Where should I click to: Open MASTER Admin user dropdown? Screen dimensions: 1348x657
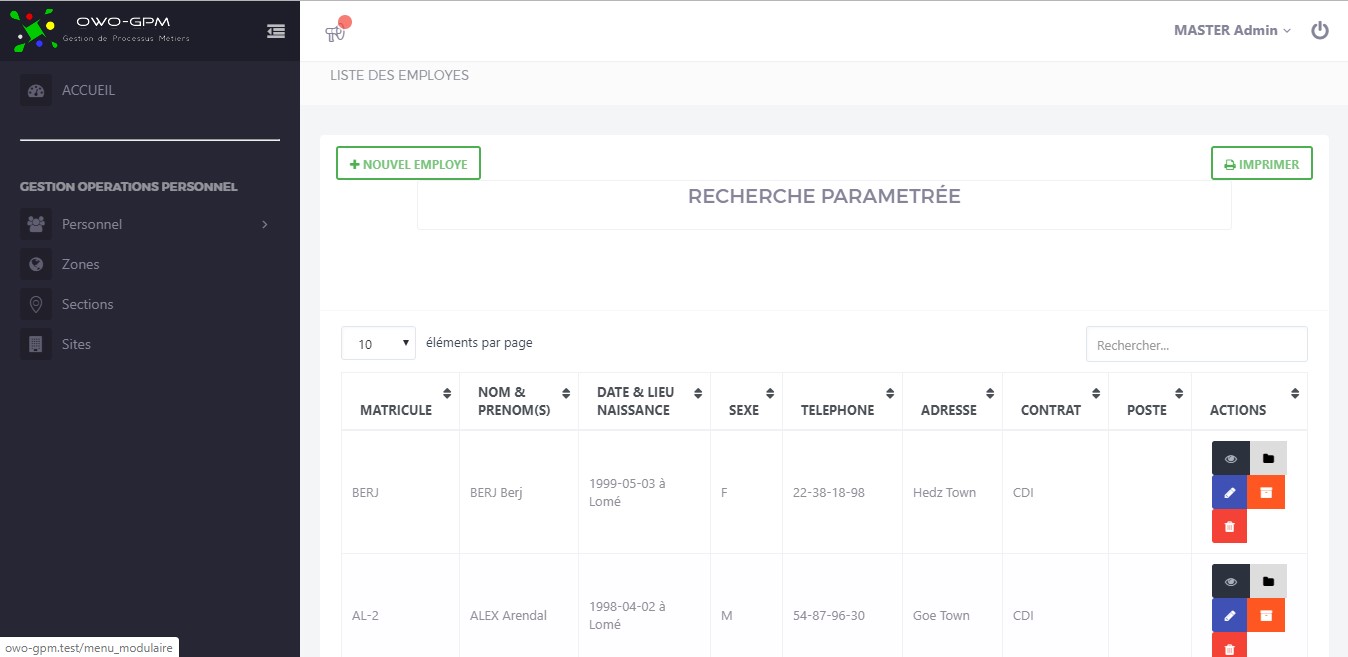pos(1232,30)
